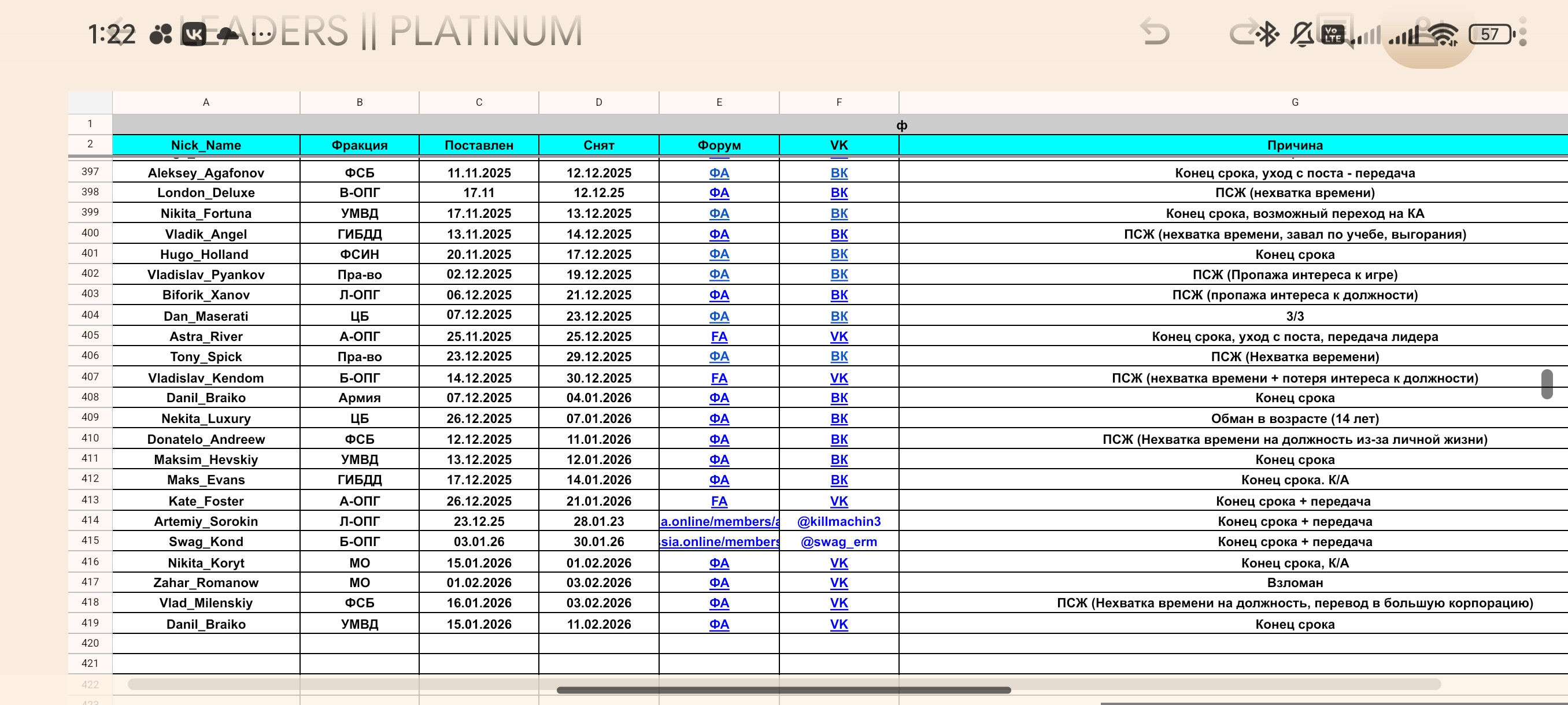Open ФА forum link for Aleksey_Agafonov
The image size is (1568, 705).
[719, 173]
